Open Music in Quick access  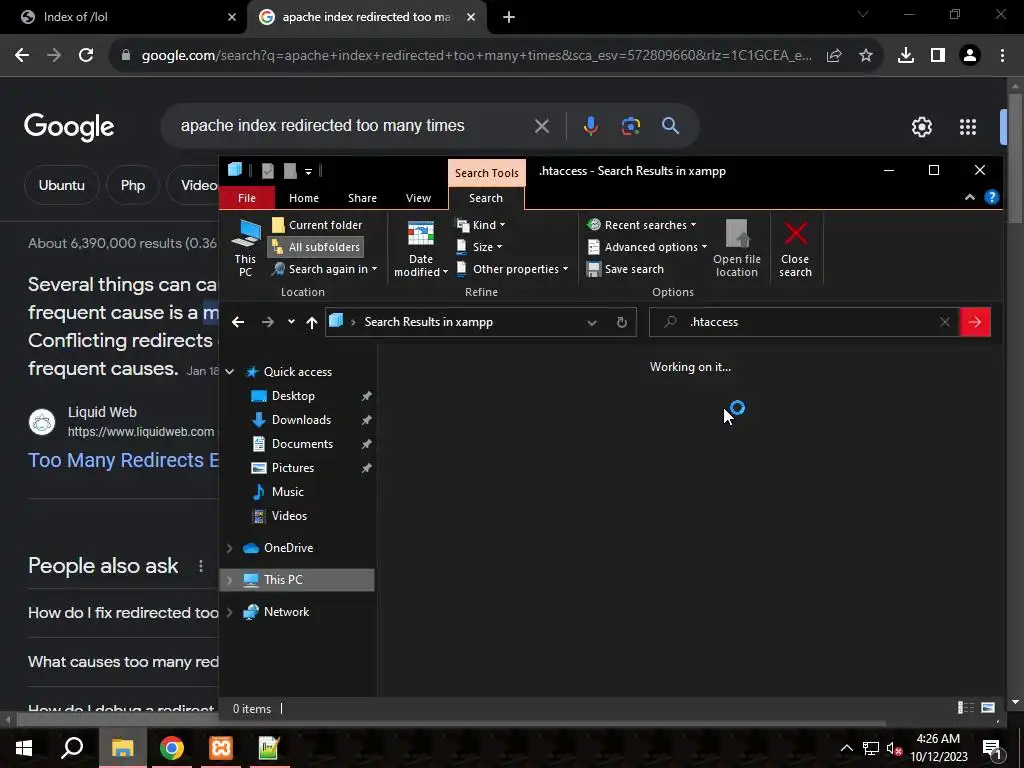[287, 492]
